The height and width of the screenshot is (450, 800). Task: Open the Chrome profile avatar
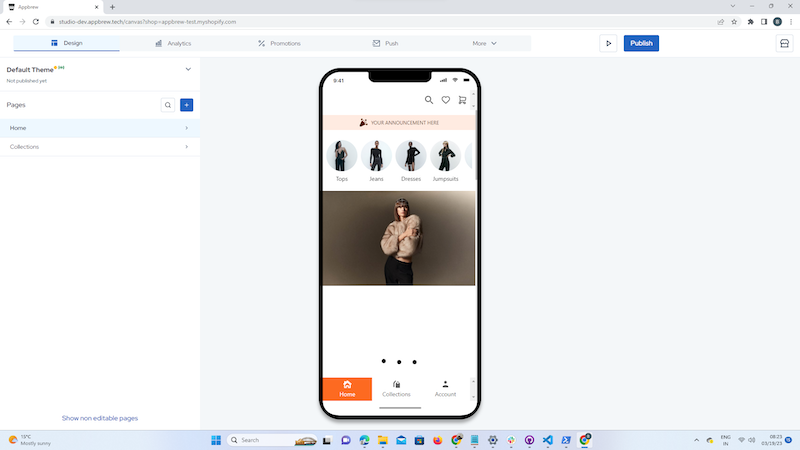[x=778, y=22]
